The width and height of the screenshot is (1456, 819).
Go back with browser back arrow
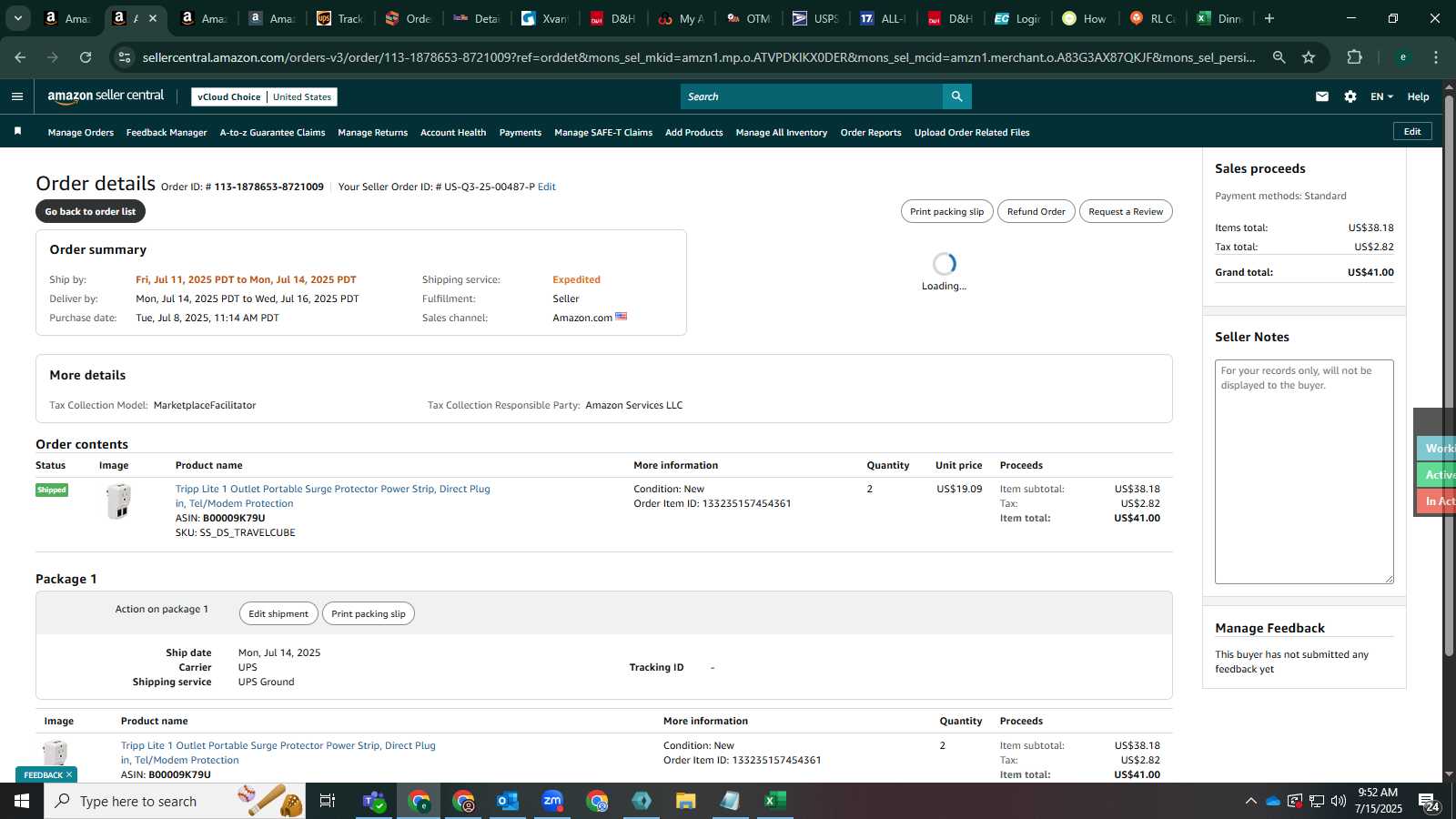pos(20,57)
